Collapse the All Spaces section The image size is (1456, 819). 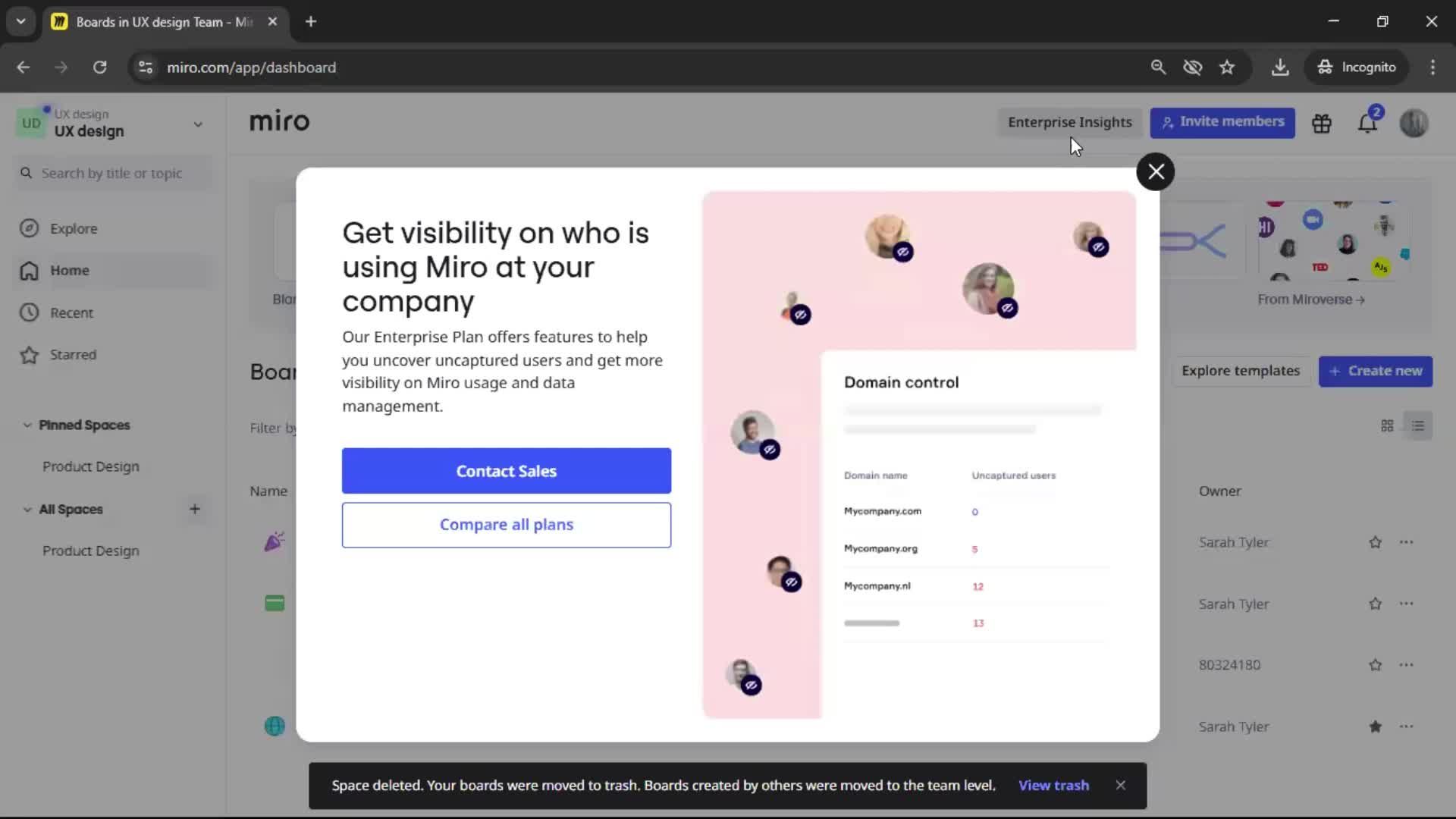pyautogui.click(x=27, y=510)
